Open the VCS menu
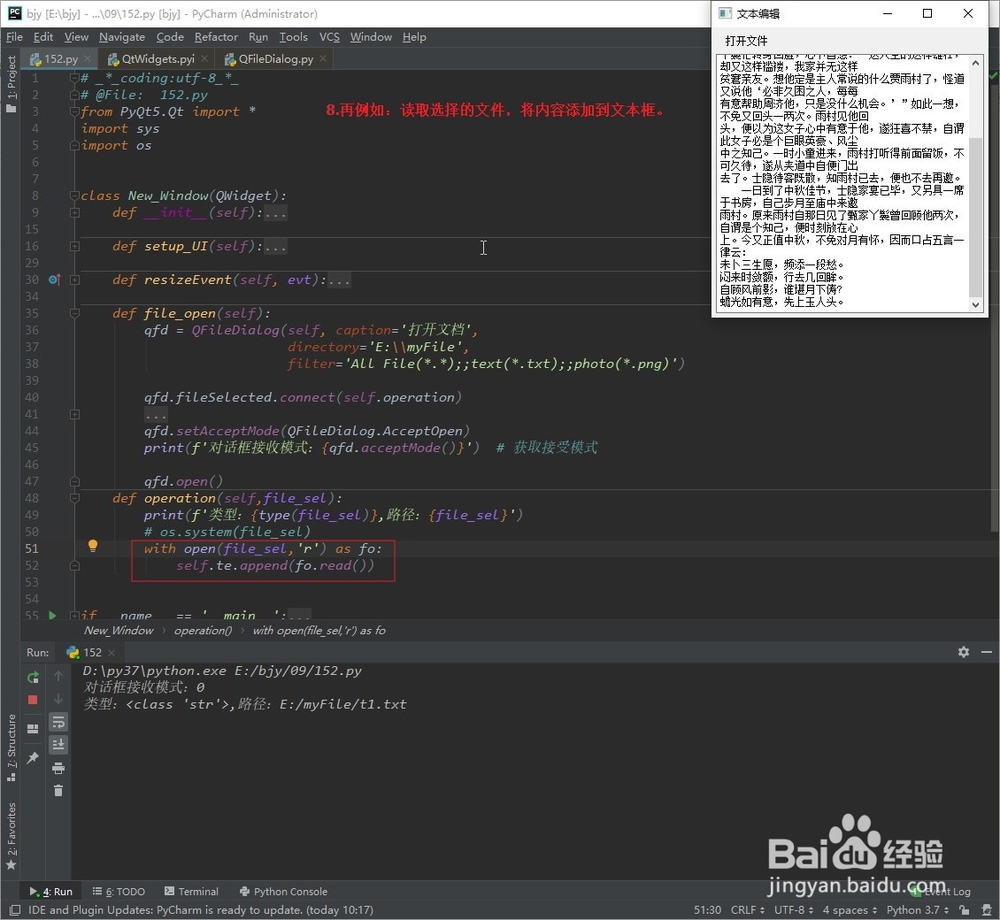This screenshot has width=1000, height=920. (x=329, y=37)
